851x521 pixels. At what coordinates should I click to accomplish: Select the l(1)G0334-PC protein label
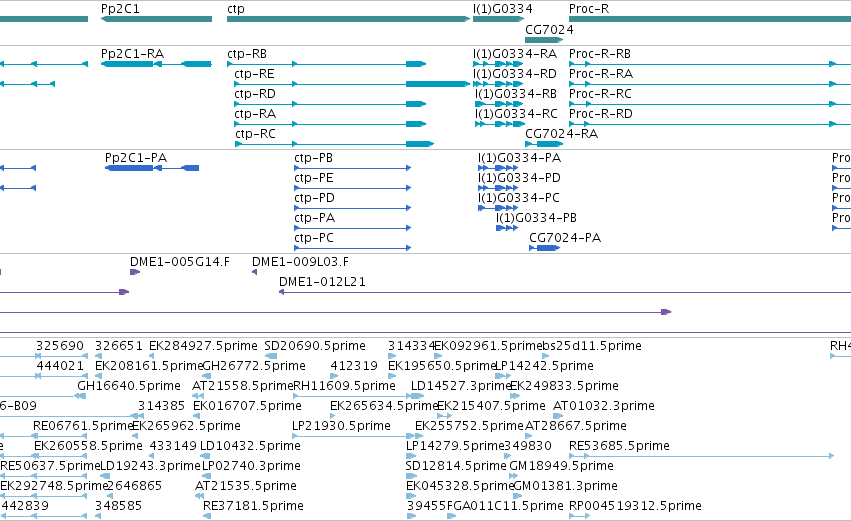click(519, 198)
